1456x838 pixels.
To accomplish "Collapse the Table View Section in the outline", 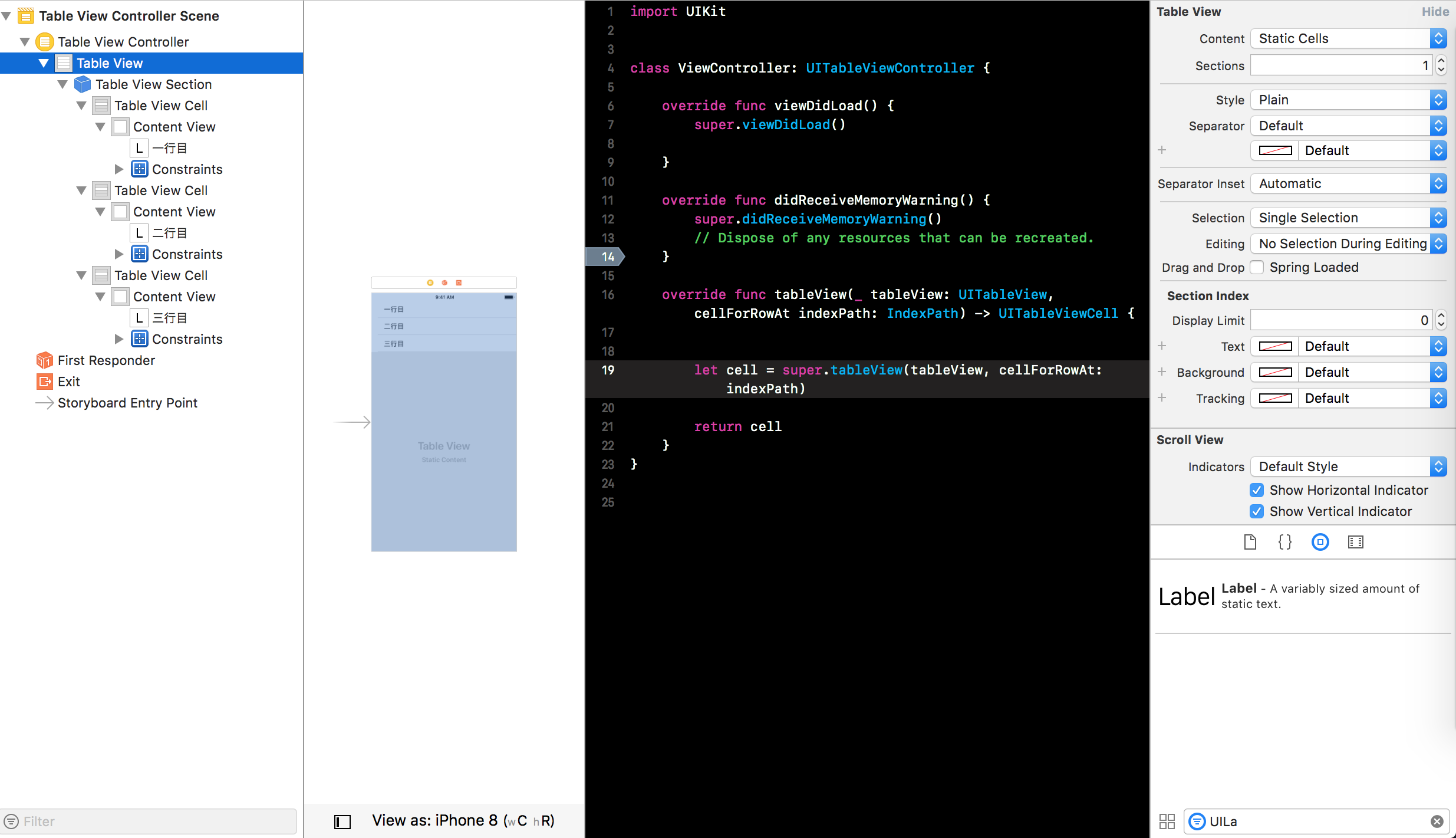I will tap(63, 84).
